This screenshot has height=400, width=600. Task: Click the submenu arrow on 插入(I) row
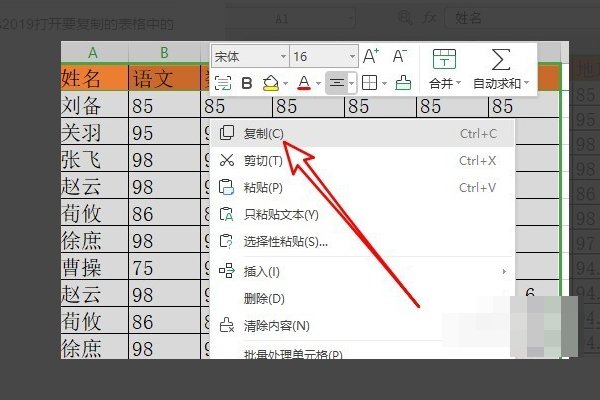coord(504,271)
